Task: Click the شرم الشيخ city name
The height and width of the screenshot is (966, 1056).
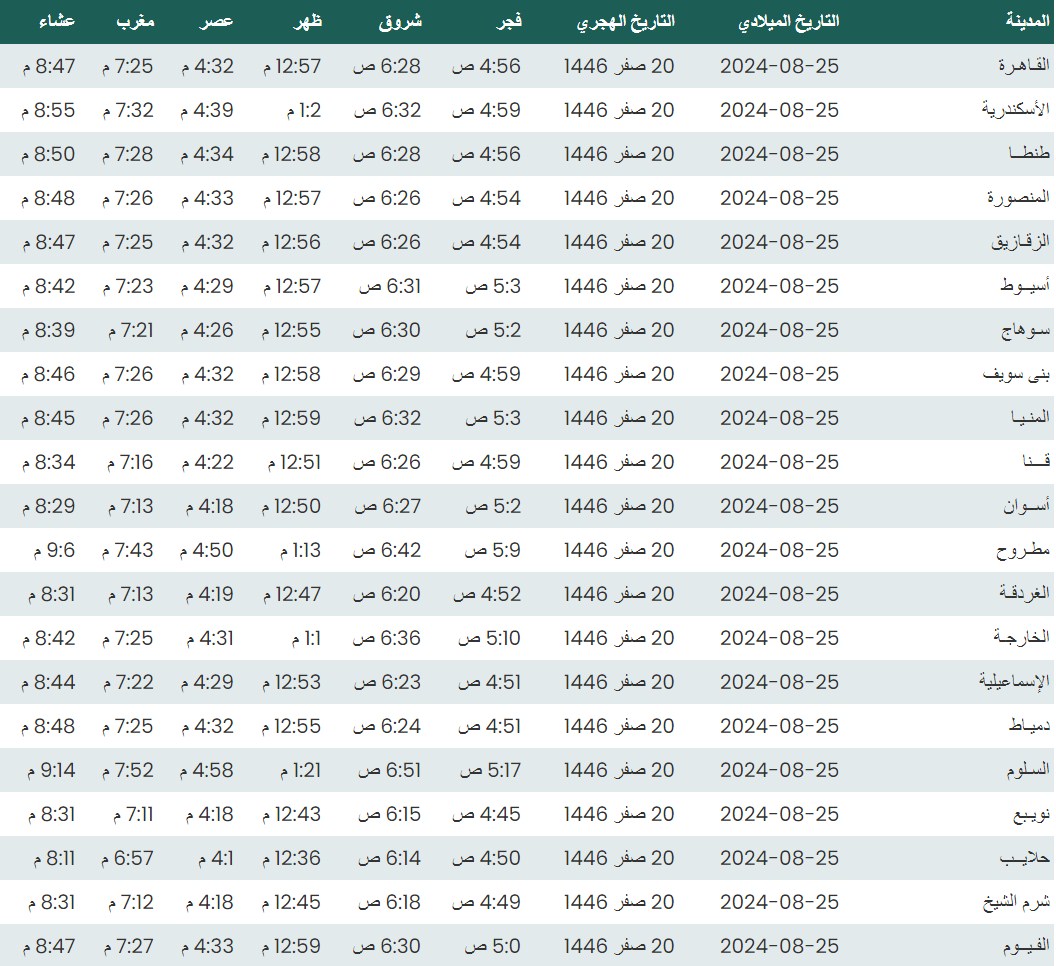Action: point(1016,902)
